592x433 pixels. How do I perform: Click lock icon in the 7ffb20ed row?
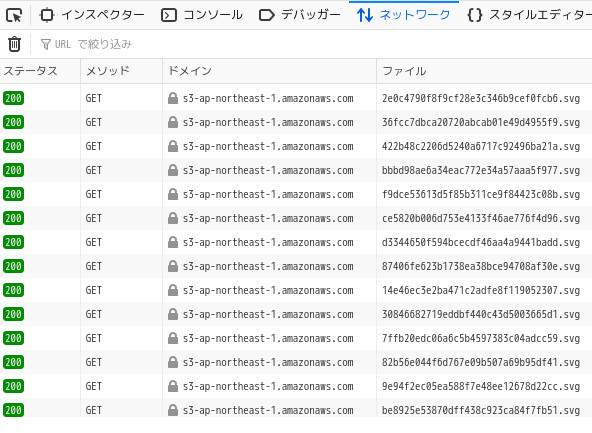(173, 338)
